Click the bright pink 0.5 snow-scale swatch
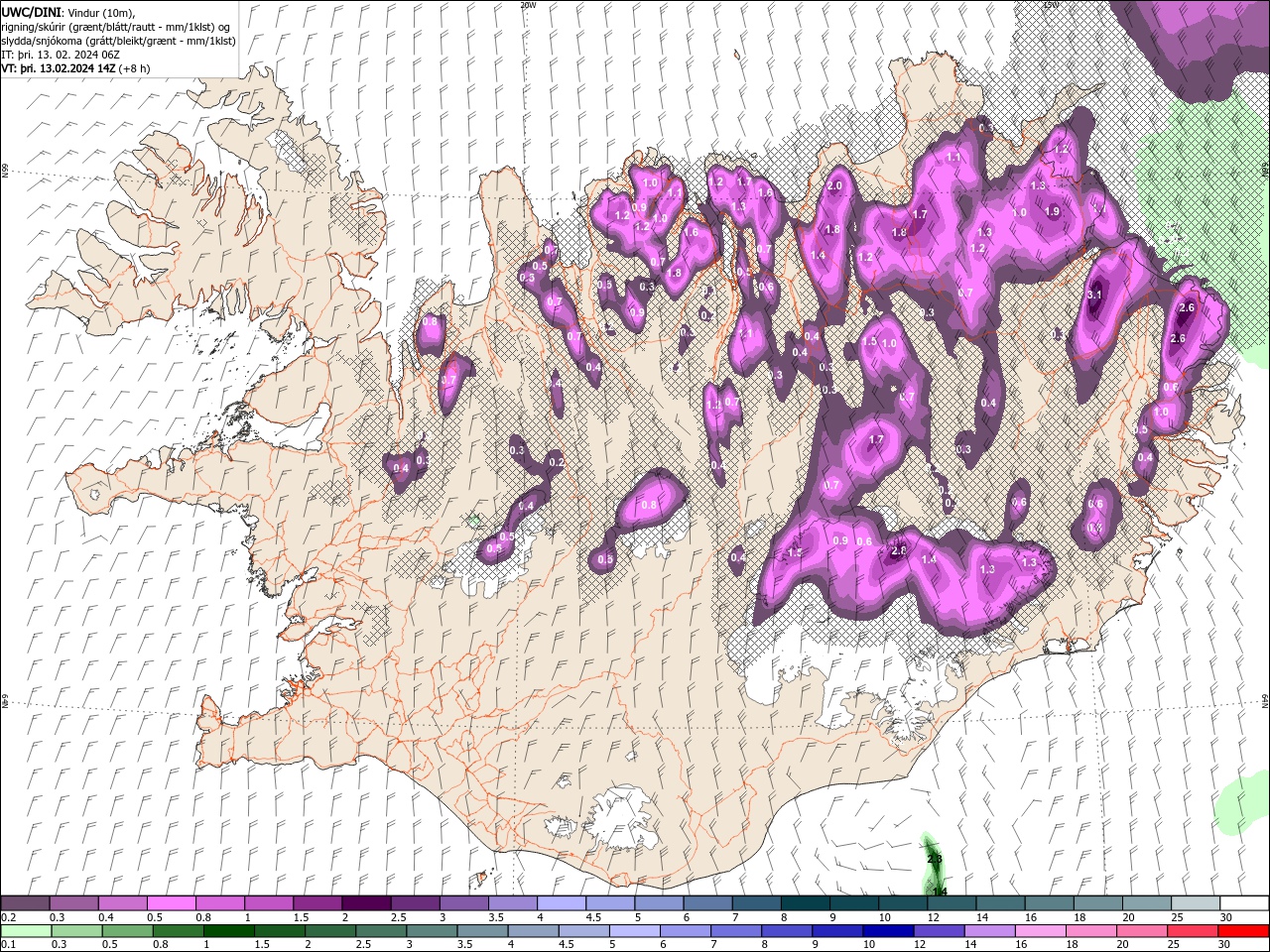 [x=171, y=903]
